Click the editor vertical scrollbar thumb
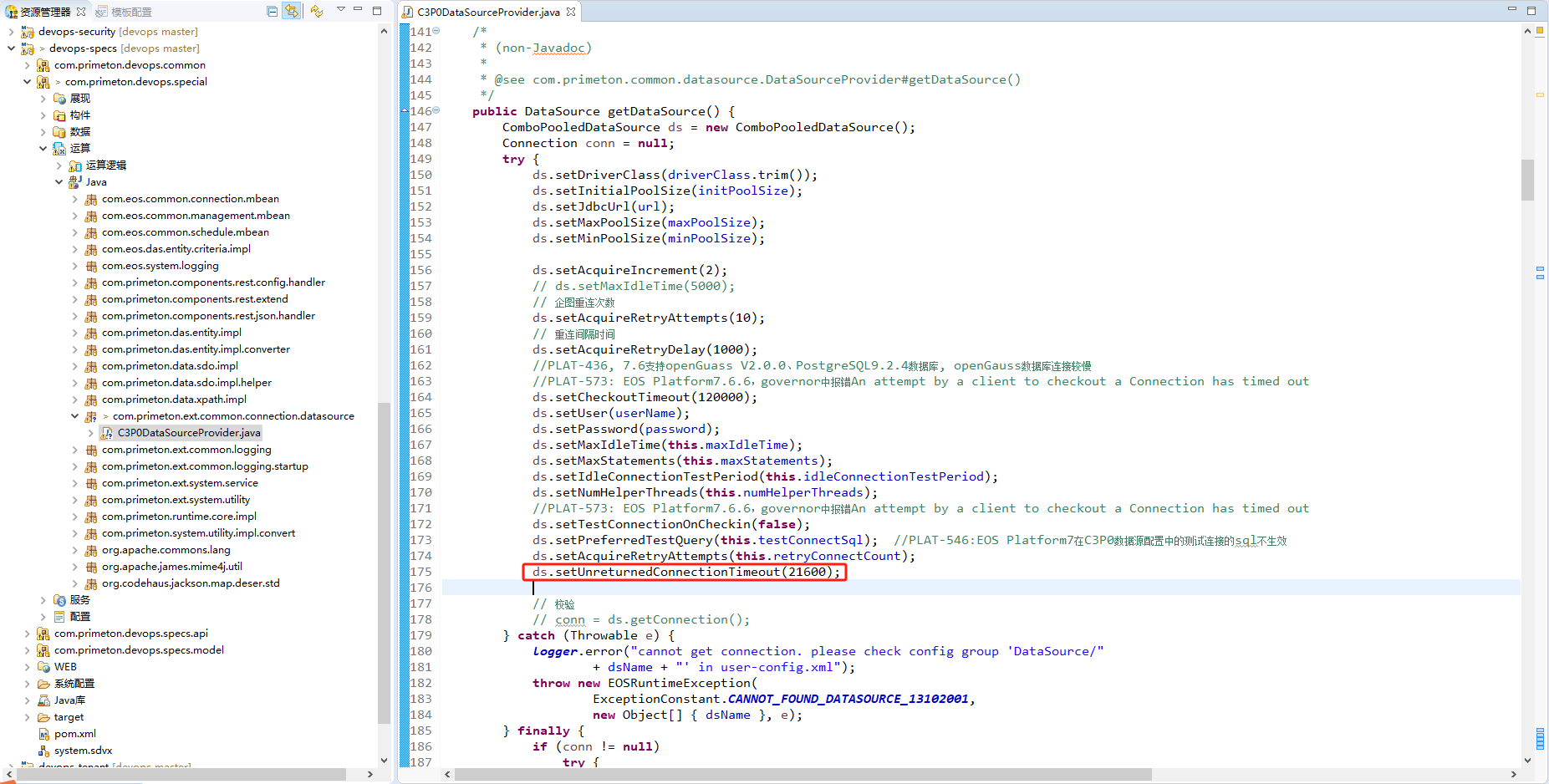 (1527, 180)
